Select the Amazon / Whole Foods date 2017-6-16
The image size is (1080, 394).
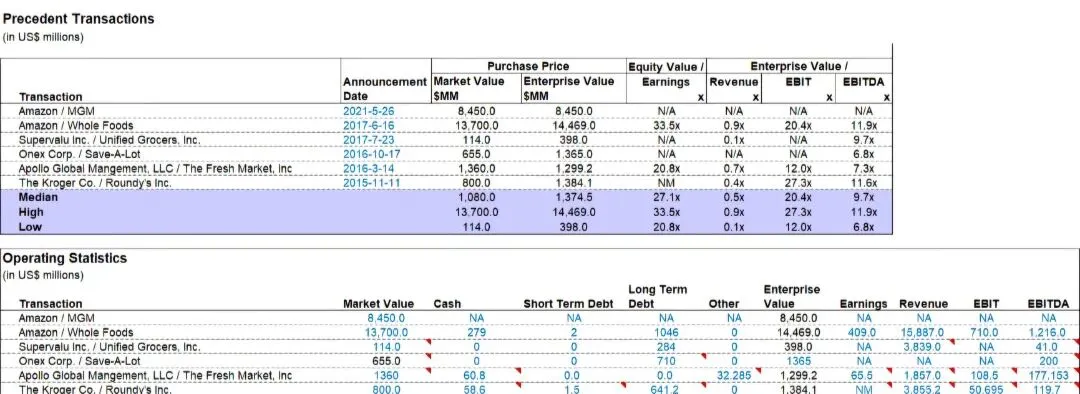click(368, 125)
